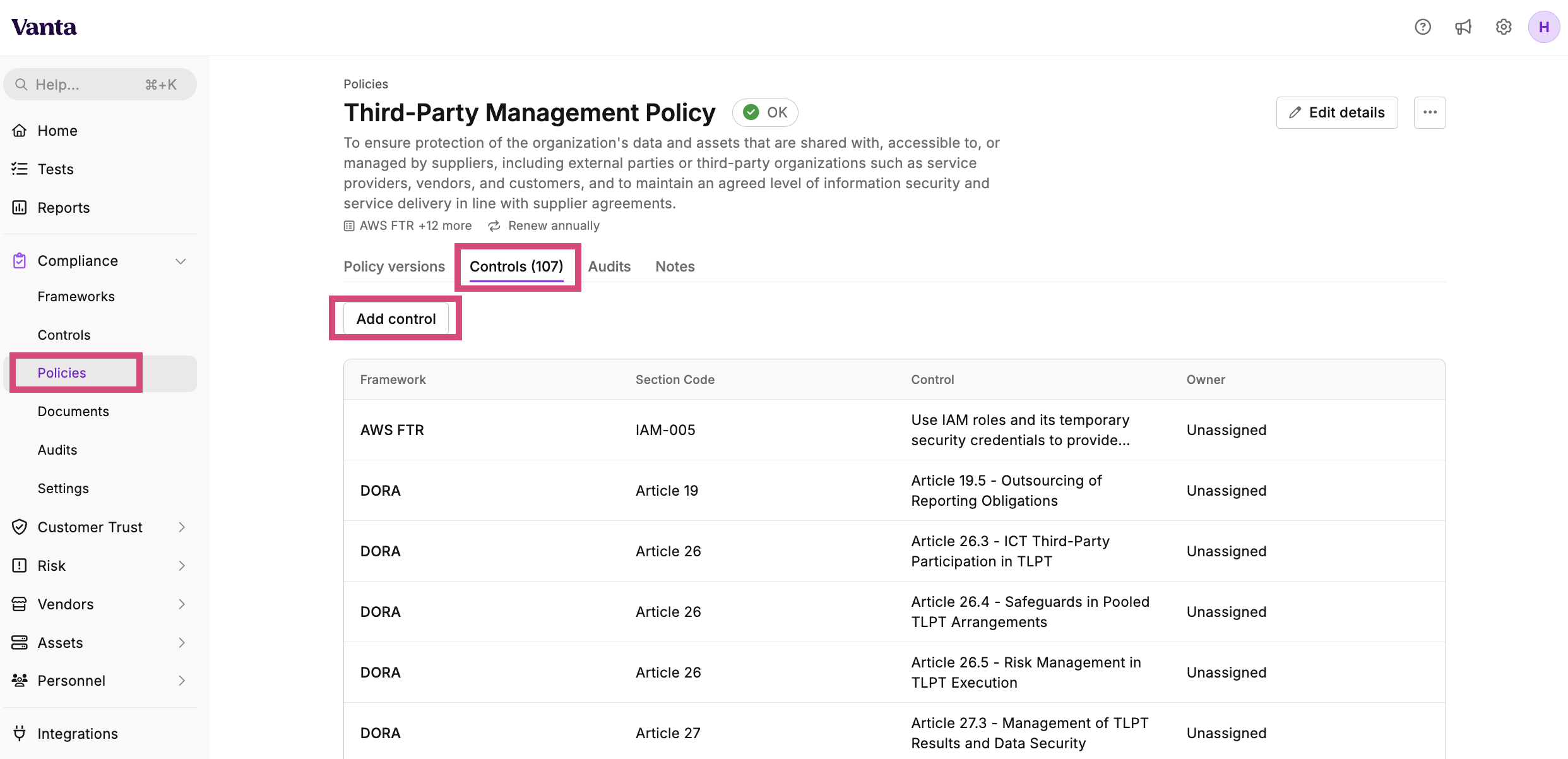
Task: Click the frameworks list icon beside AWS FTR
Action: pos(349,226)
